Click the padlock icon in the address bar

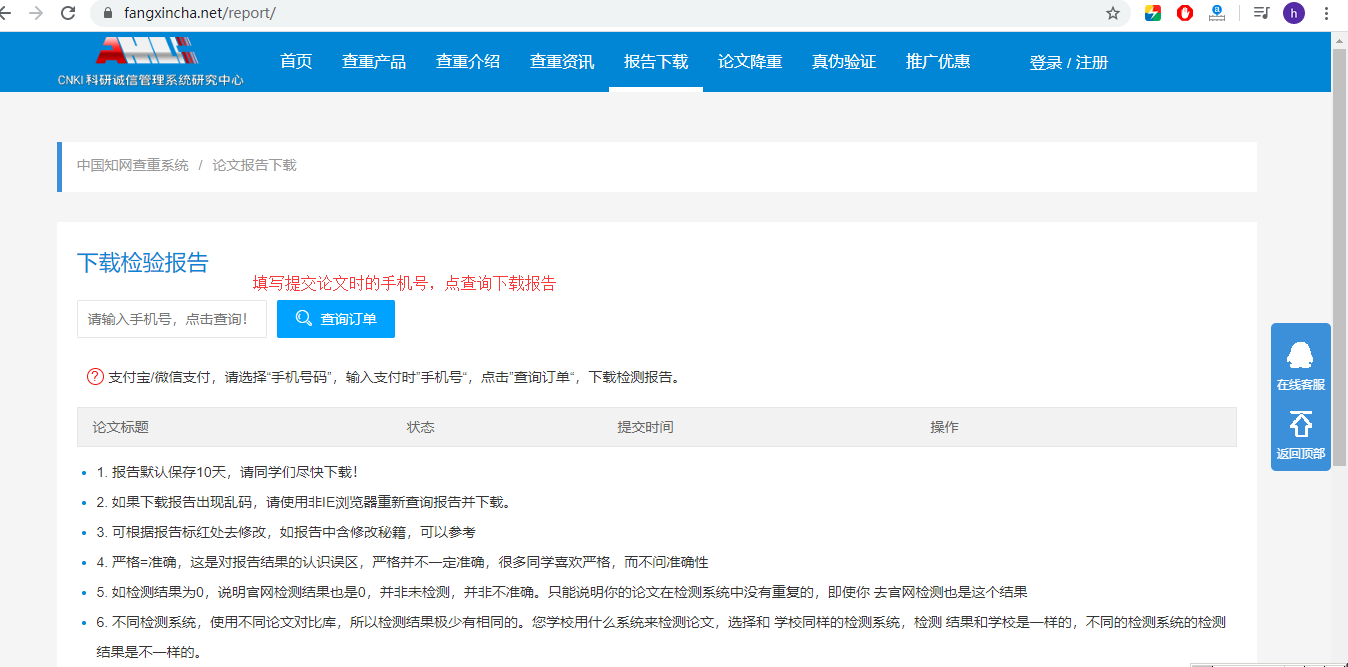point(106,15)
